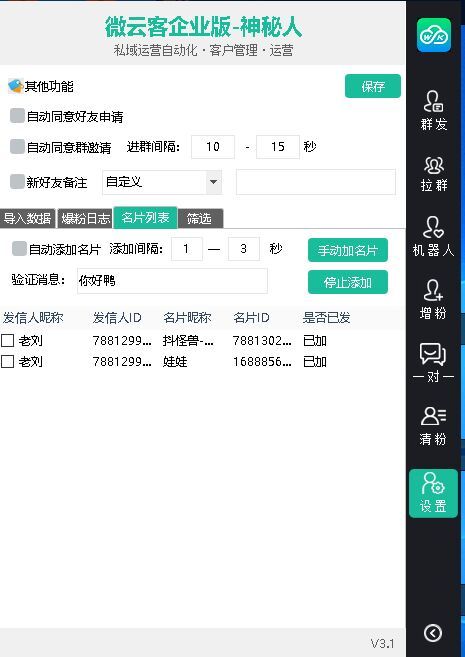Click card ID 1688856... cell
The width and height of the screenshot is (465, 657).
click(x=262, y=362)
